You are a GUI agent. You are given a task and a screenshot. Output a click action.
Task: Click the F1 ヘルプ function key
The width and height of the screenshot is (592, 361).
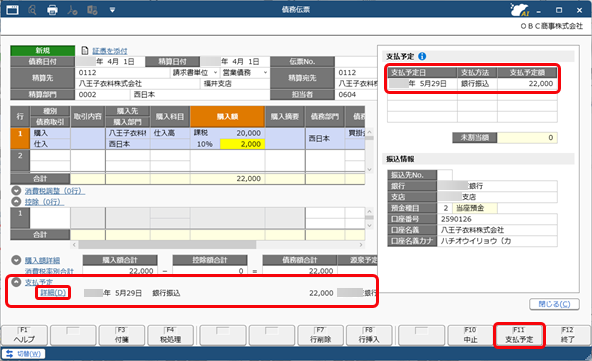pos(25,335)
